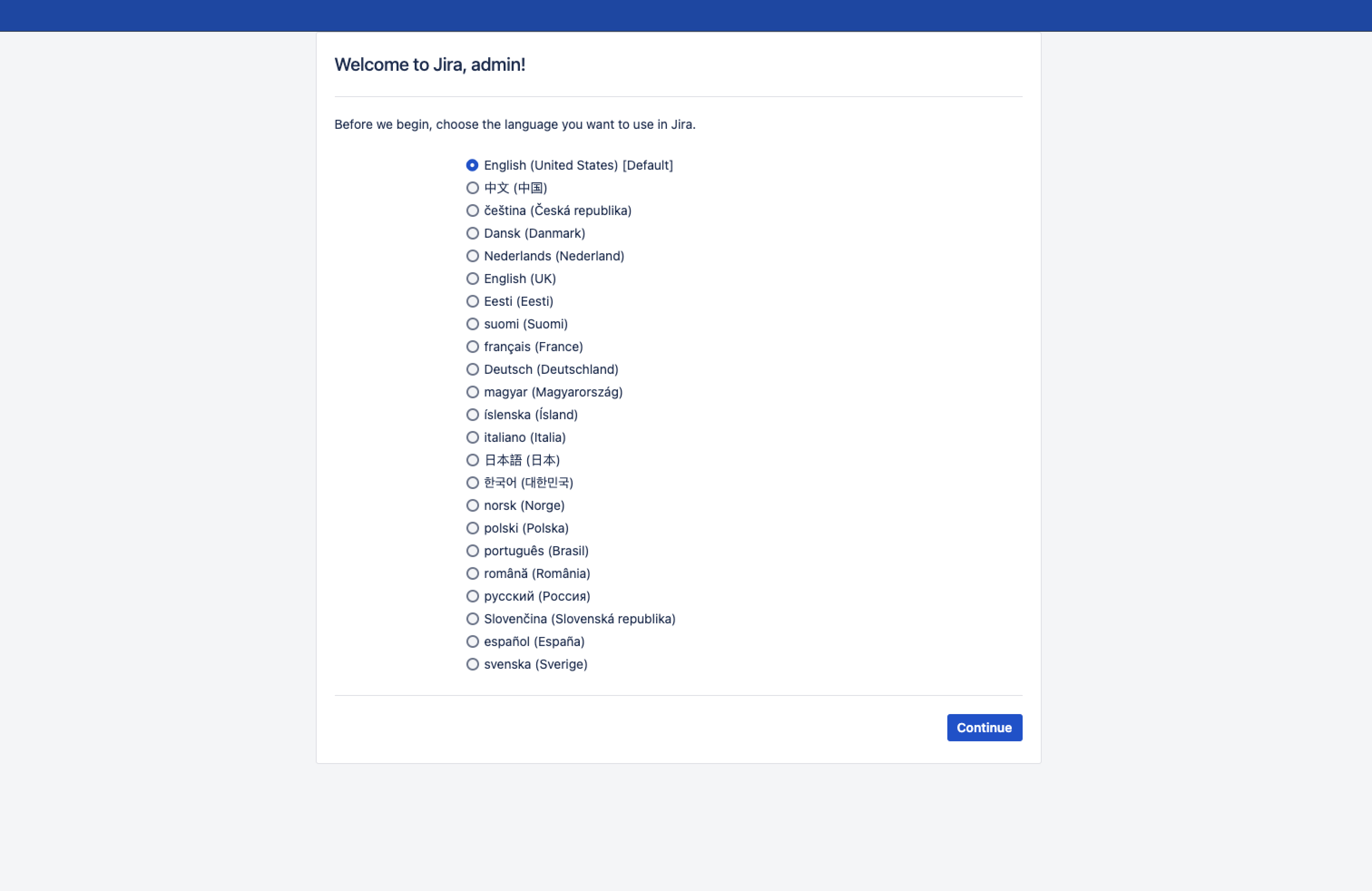Screen dimensions: 1372x891
Task: Pick português (Brasil) language option
Action: click(x=472, y=551)
